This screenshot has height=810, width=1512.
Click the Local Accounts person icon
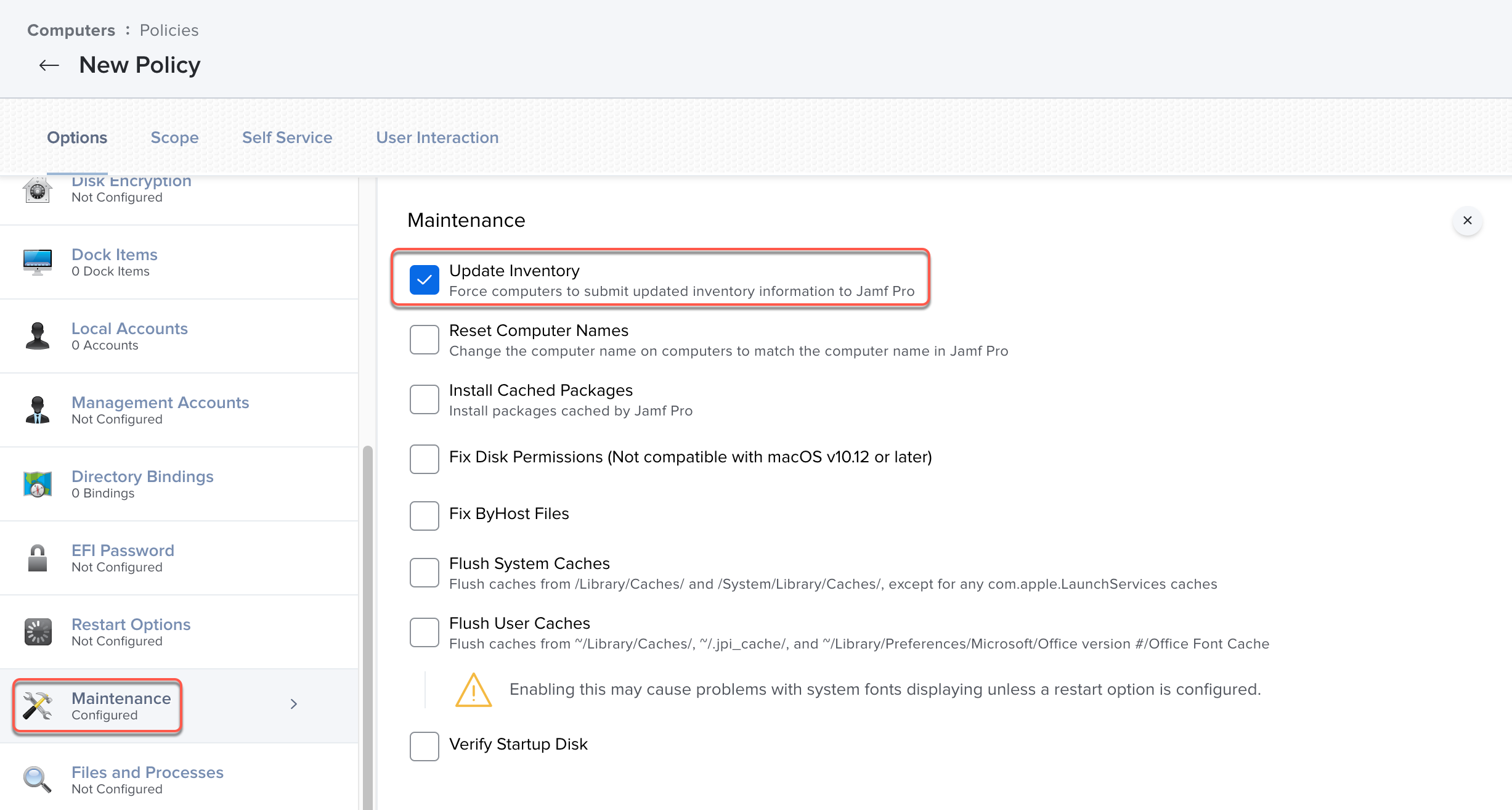[38, 336]
